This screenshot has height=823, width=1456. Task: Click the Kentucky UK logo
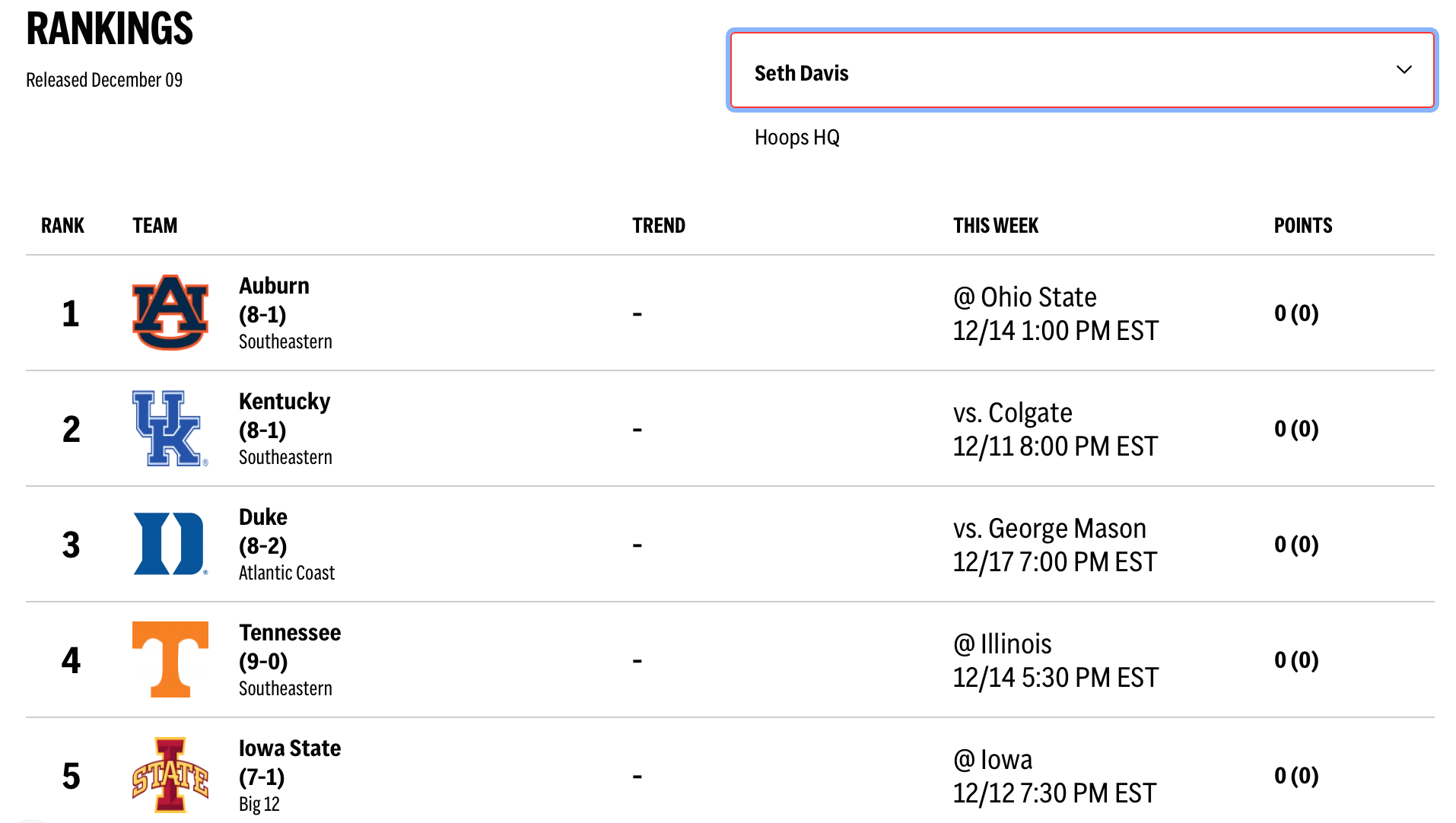pos(168,428)
